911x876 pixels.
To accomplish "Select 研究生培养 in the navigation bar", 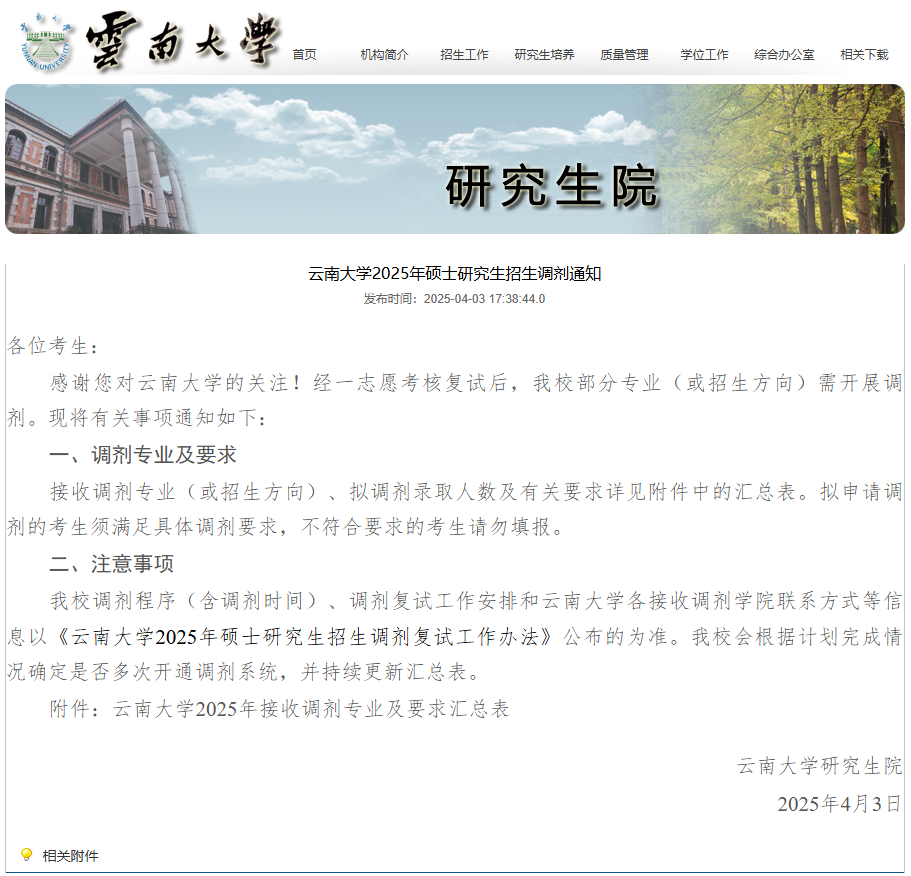I will [544, 55].
